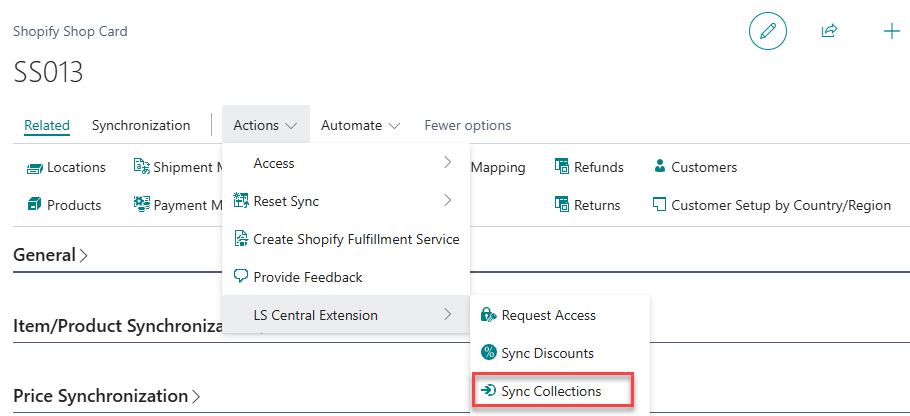This screenshot has width=910, height=416.
Task: Expand the LS Central Extension submenu arrow
Action: [447, 314]
